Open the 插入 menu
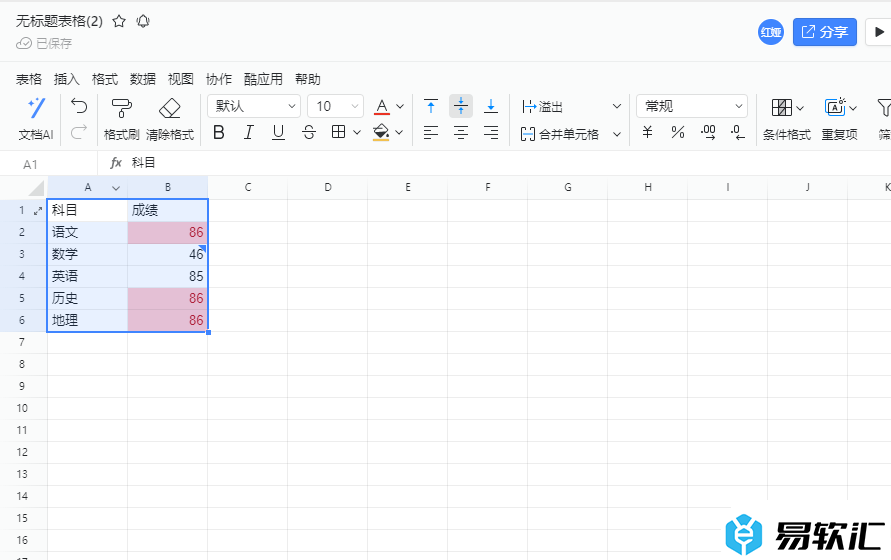 pos(66,79)
